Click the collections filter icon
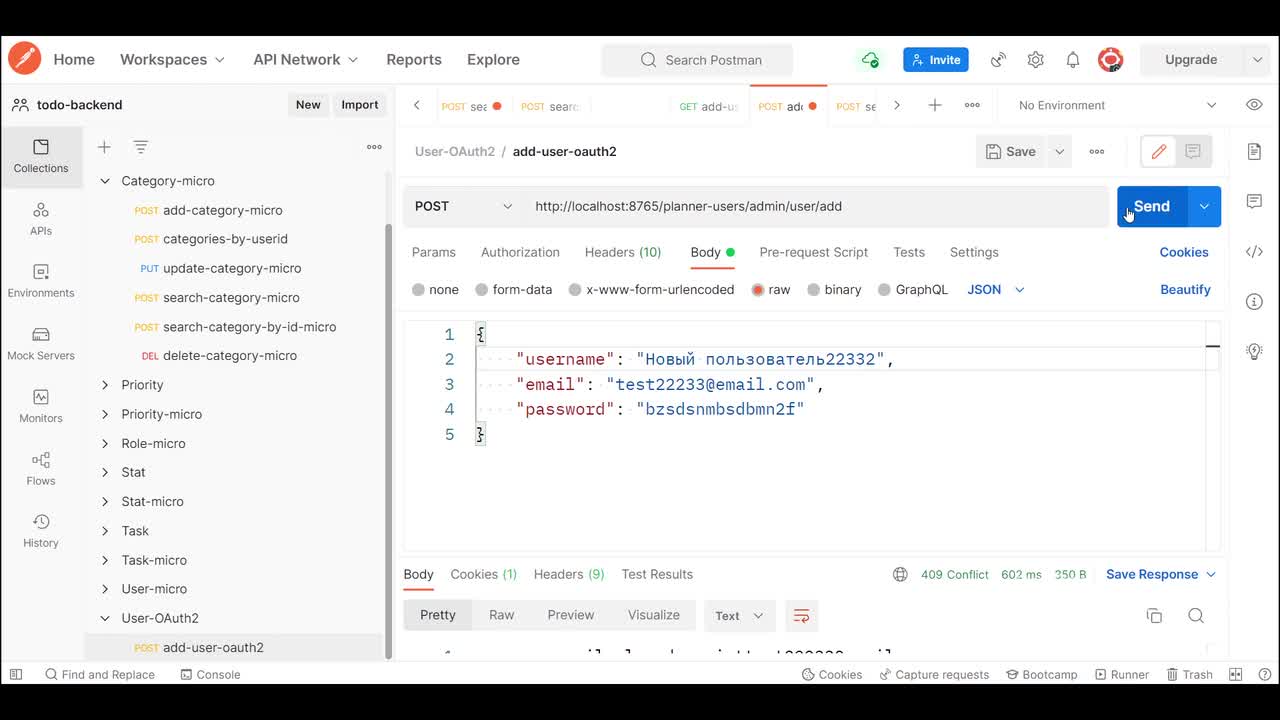This screenshot has height=720, width=1280. click(x=141, y=147)
